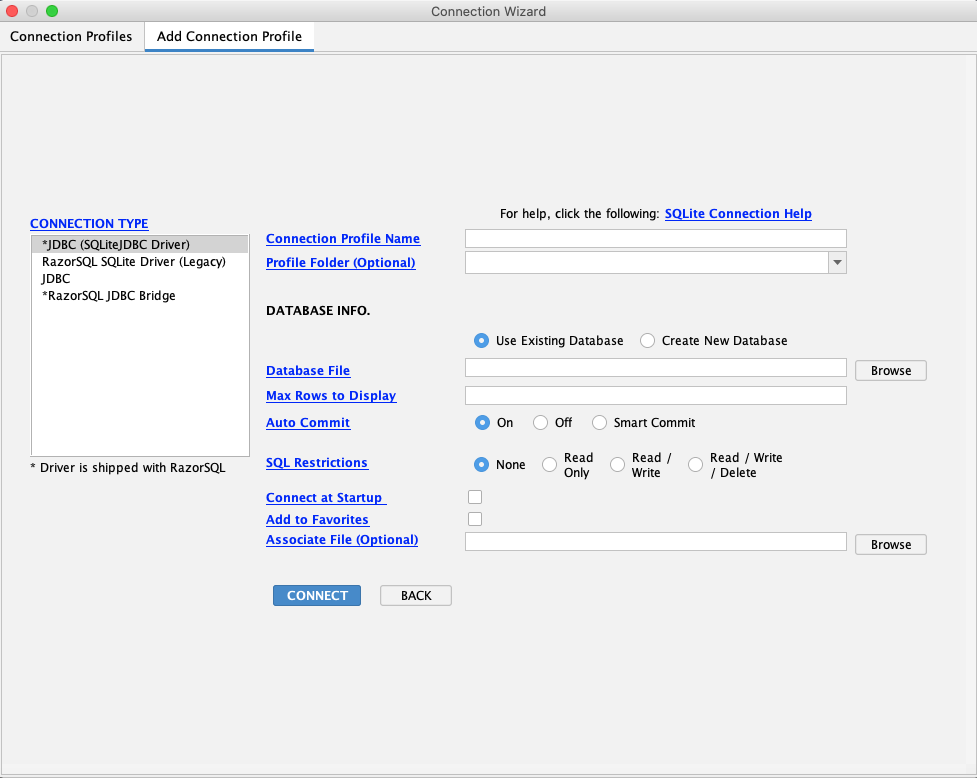Click into Connection Profile Name field
Image resolution: width=977 pixels, height=778 pixels.
pos(655,239)
